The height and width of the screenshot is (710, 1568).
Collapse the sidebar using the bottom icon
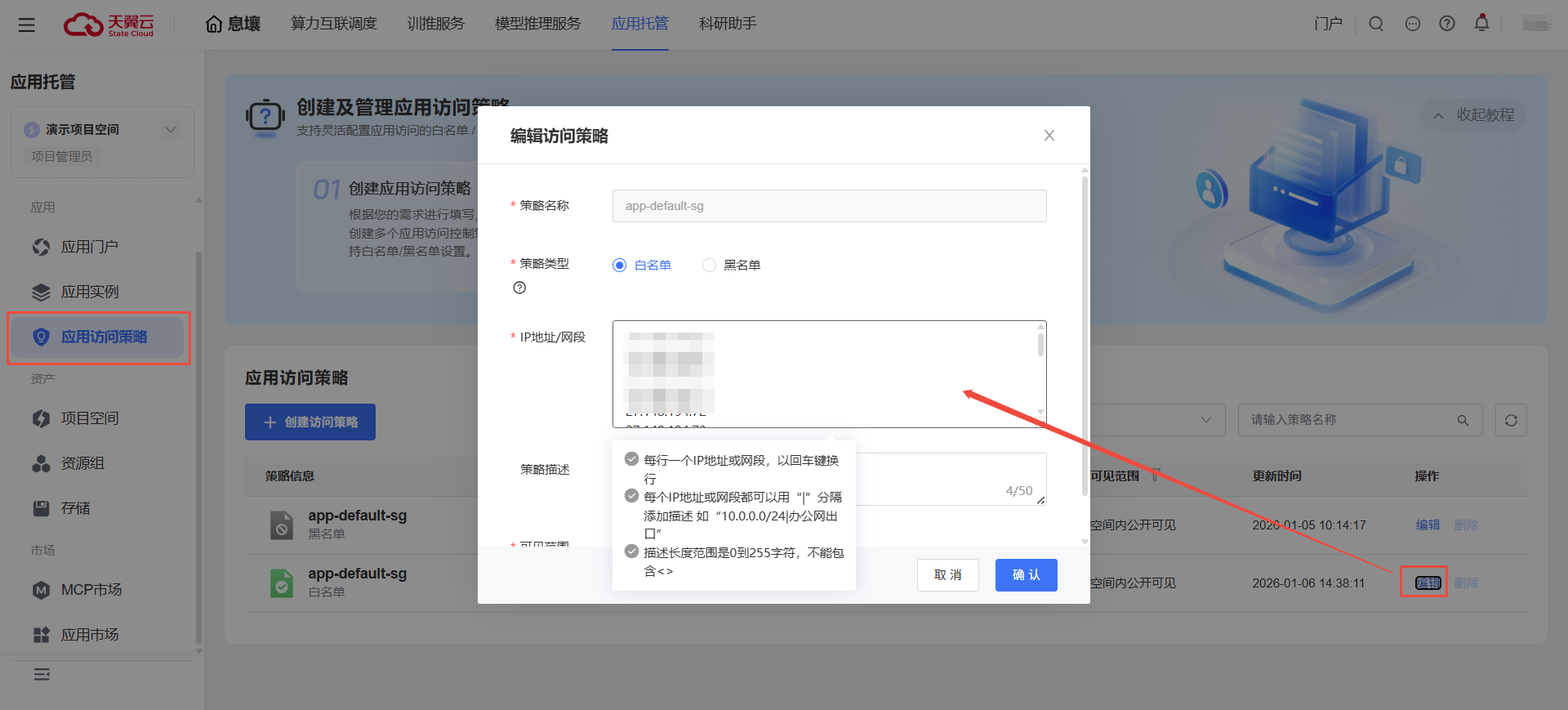click(x=42, y=674)
